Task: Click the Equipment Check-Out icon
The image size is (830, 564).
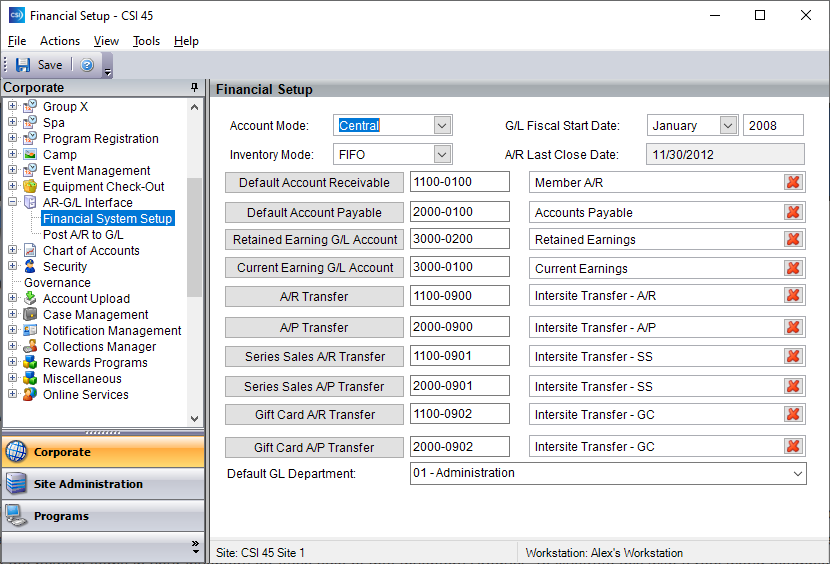Action: pos(30,186)
